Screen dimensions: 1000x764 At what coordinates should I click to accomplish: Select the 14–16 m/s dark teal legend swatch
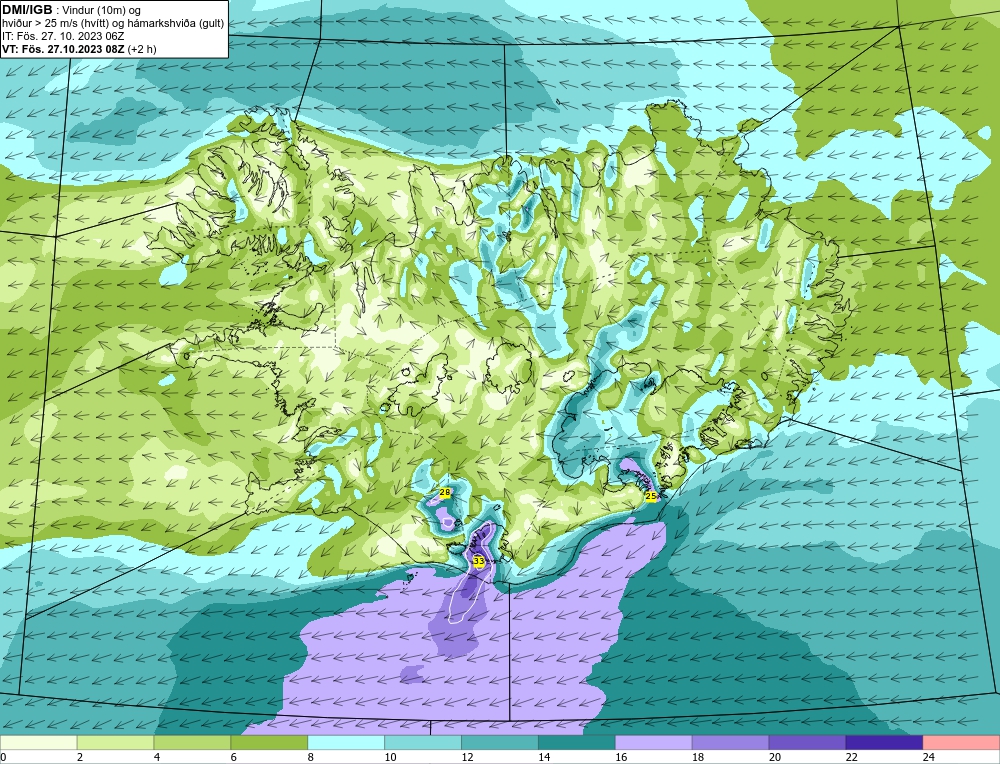(x=577, y=743)
